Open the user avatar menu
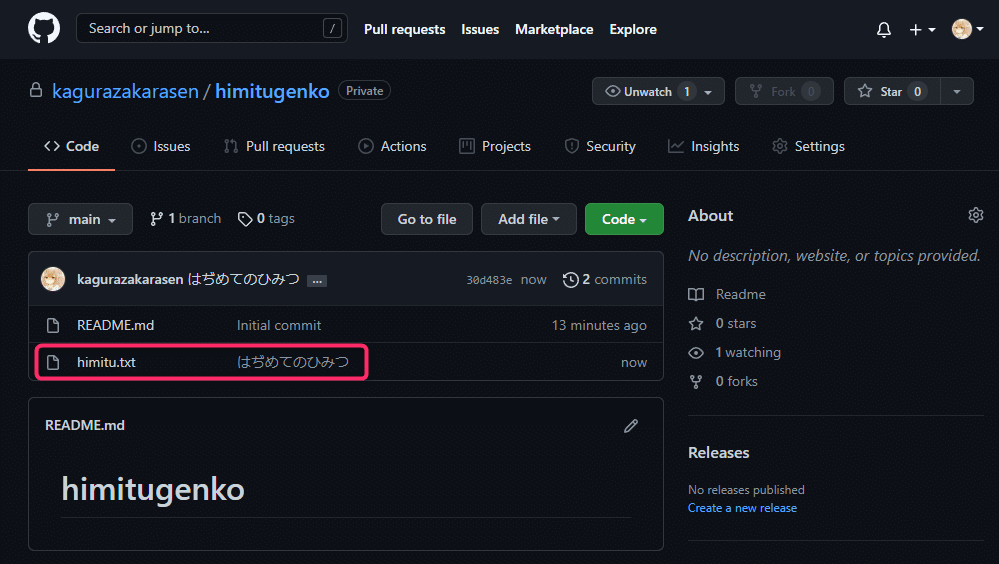 pyautogui.click(x=967, y=29)
